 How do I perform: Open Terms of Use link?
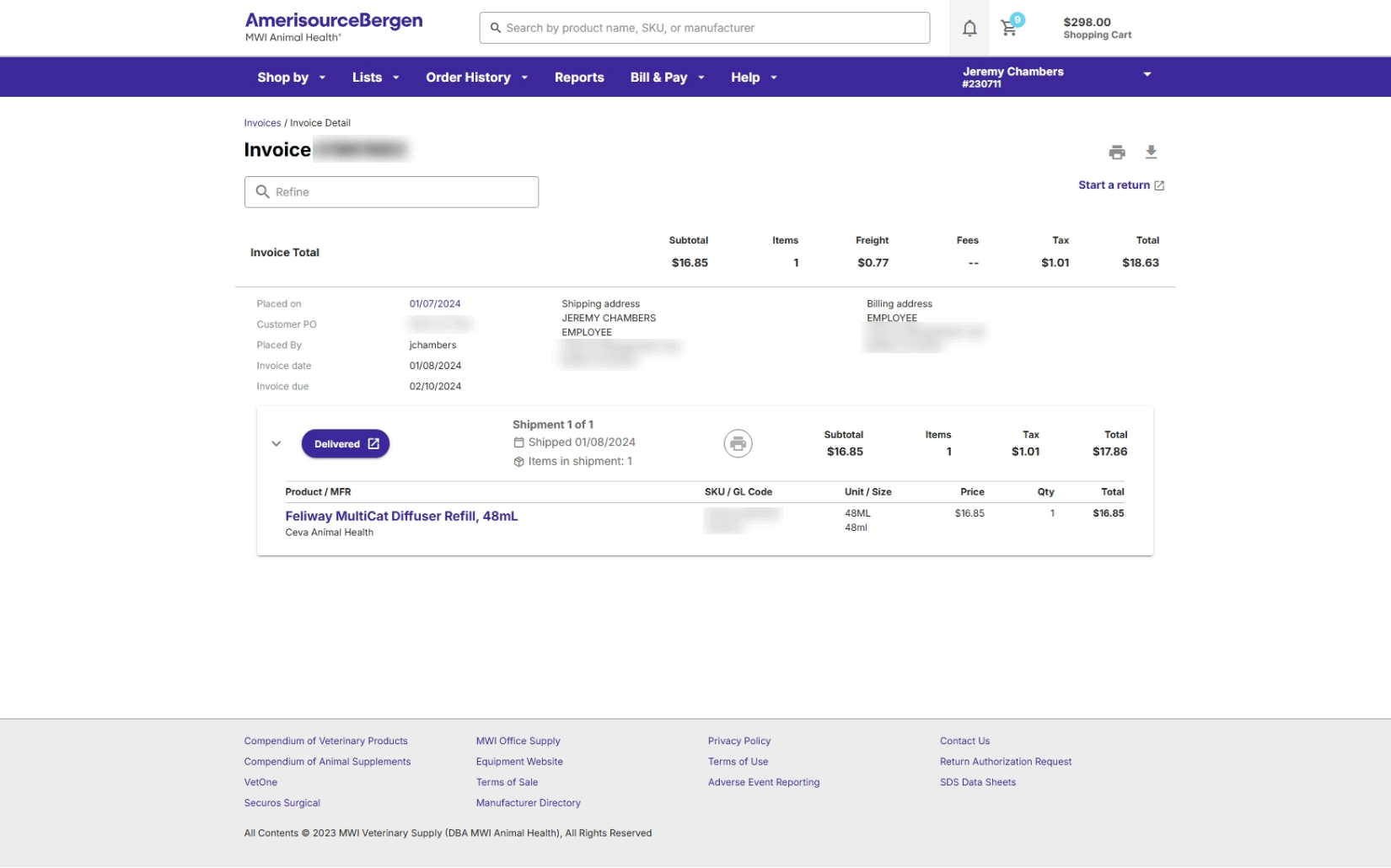click(738, 762)
